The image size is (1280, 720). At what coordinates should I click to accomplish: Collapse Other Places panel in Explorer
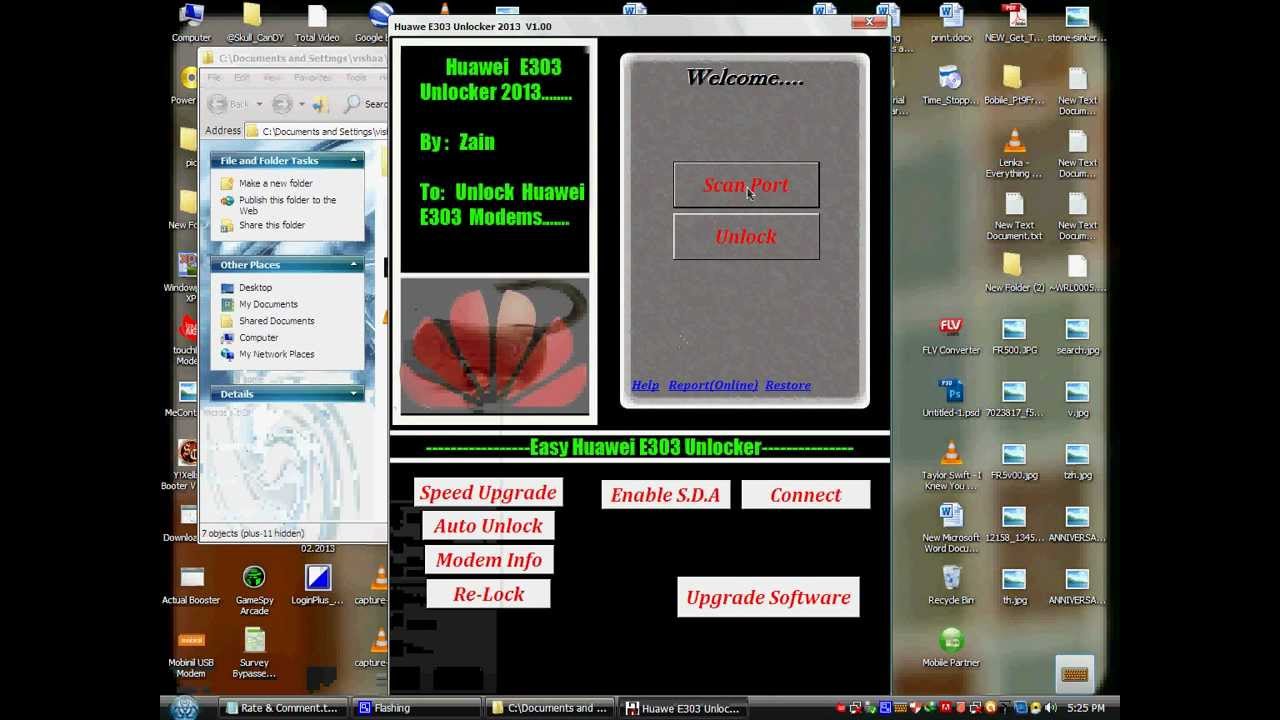tap(354, 264)
